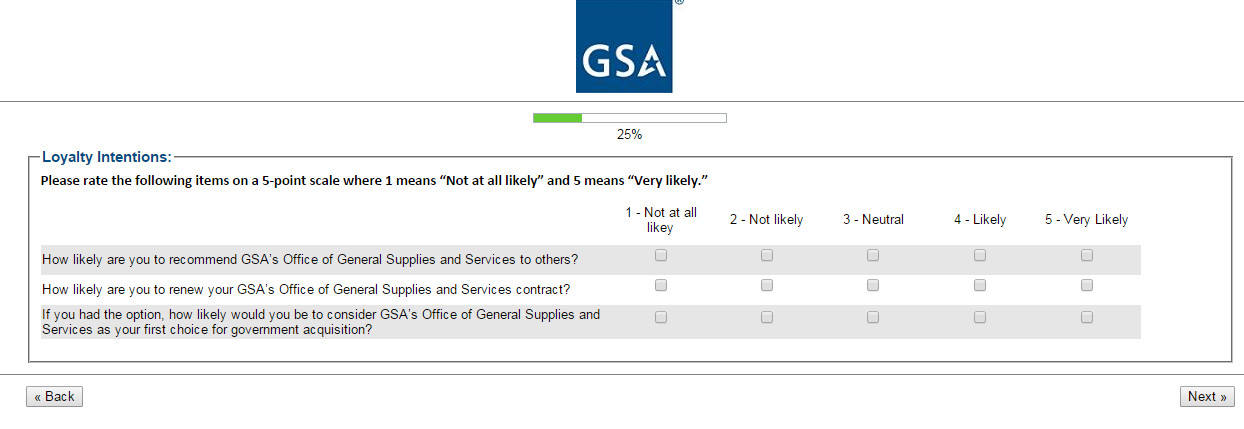The height and width of the screenshot is (429, 1244).
Task: Rate recommending GSA as 4 - Likely
Action: [x=980, y=255]
